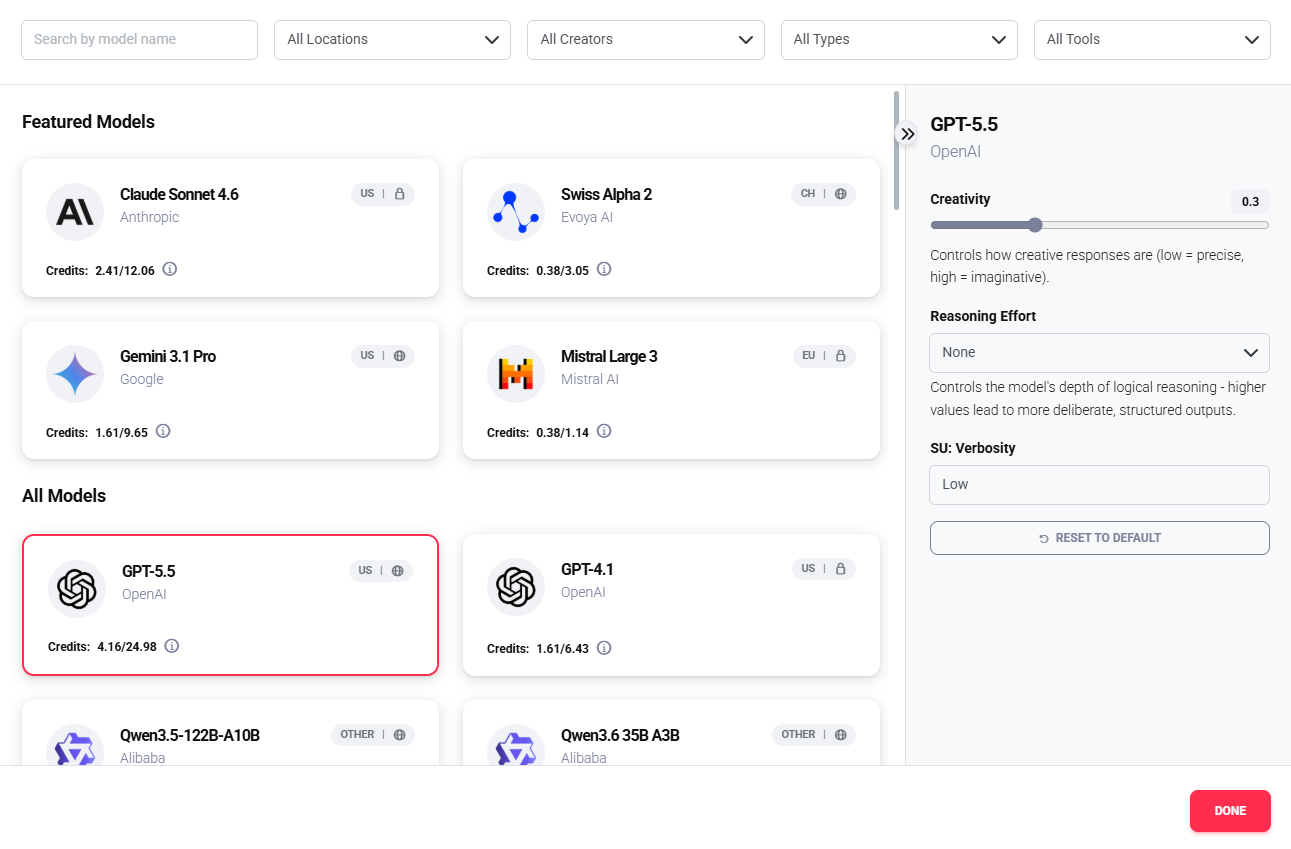1291x849 pixels.
Task: Select the Qwen3.6 35B A3B model name
Action: (620, 736)
